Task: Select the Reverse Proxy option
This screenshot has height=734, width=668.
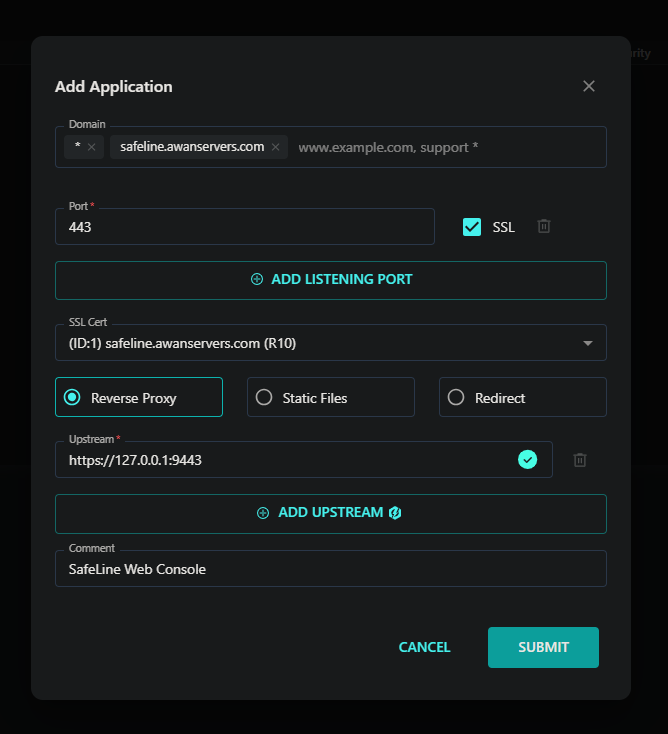Action: (139, 397)
